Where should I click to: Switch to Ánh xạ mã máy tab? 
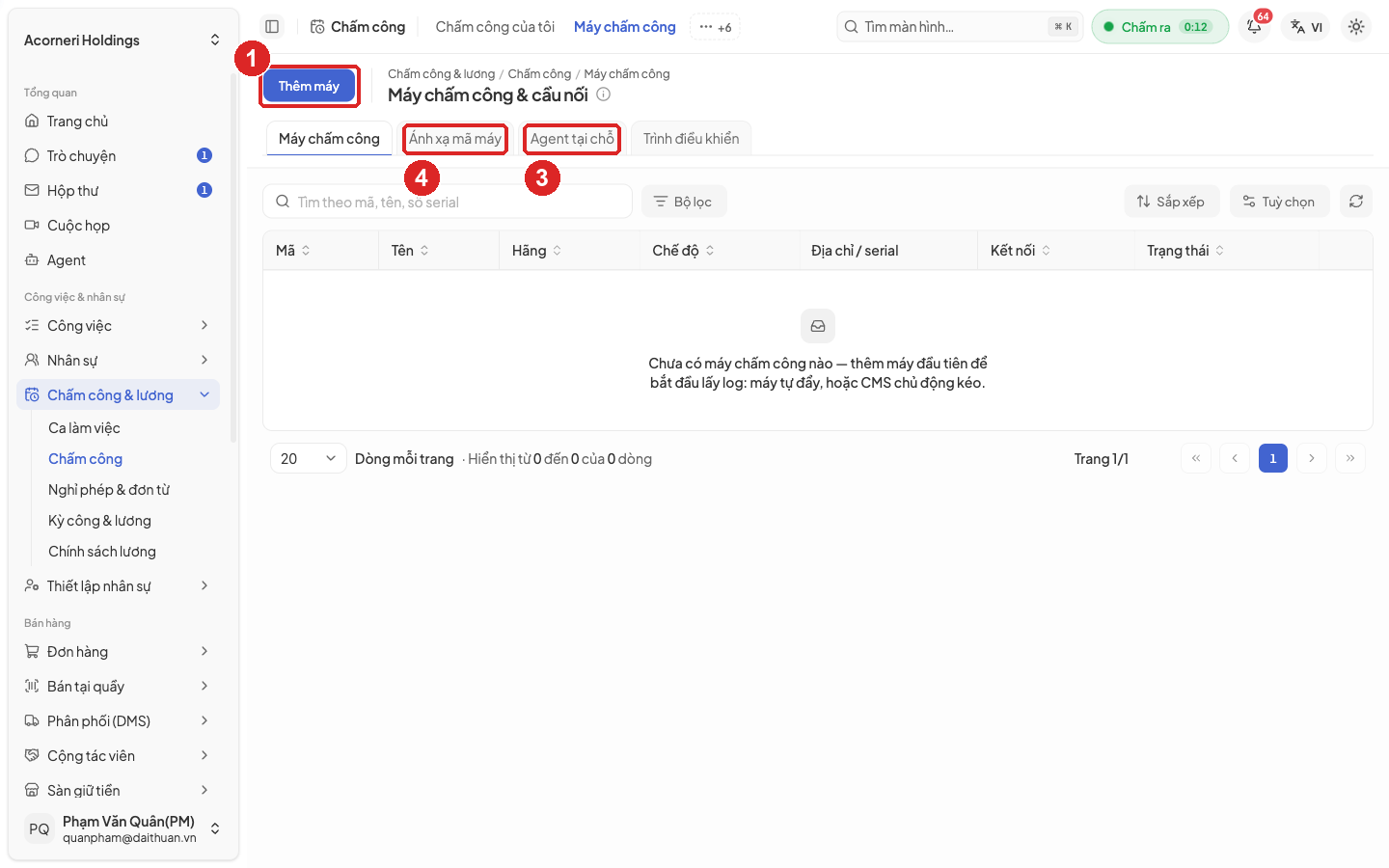click(x=455, y=139)
